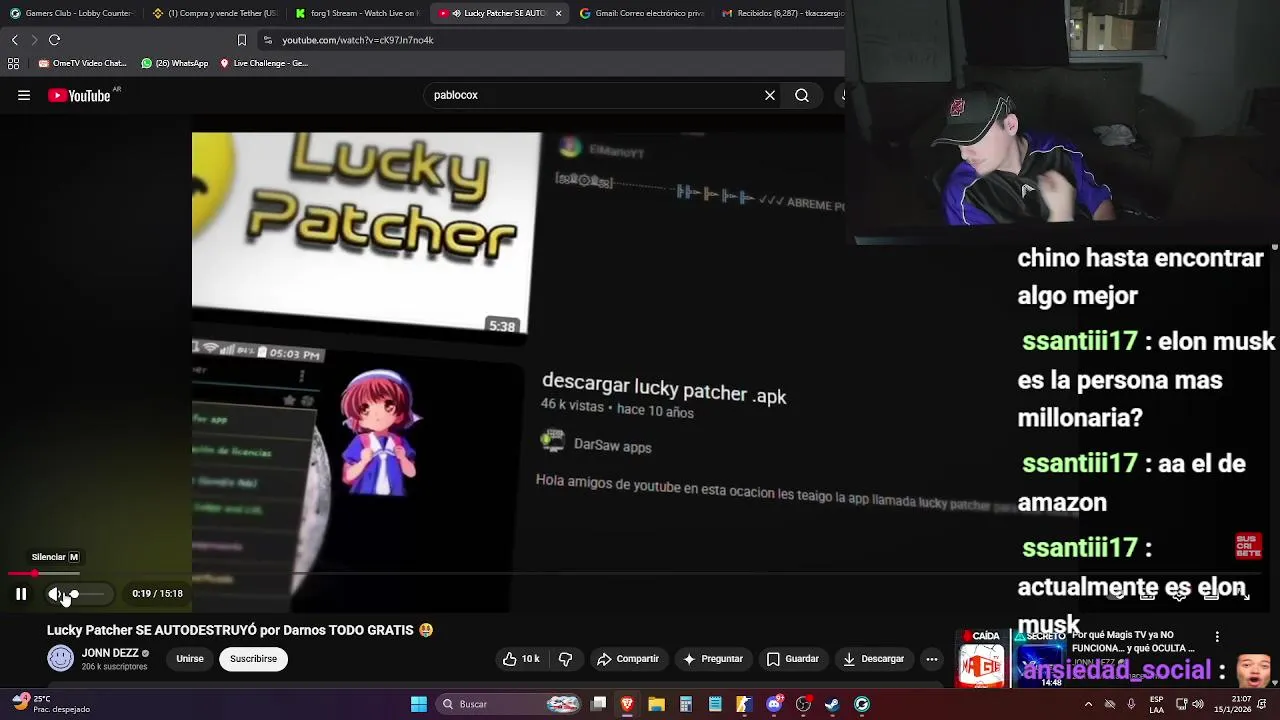Click the Compartir share button

pyautogui.click(x=627, y=659)
